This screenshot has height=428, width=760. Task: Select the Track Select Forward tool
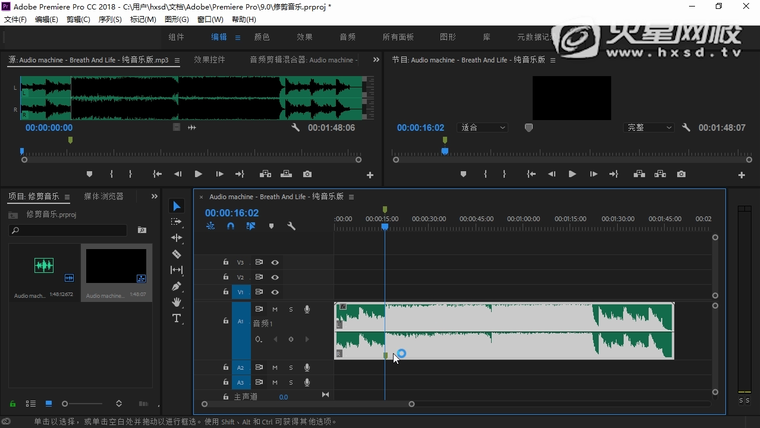[177, 222]
